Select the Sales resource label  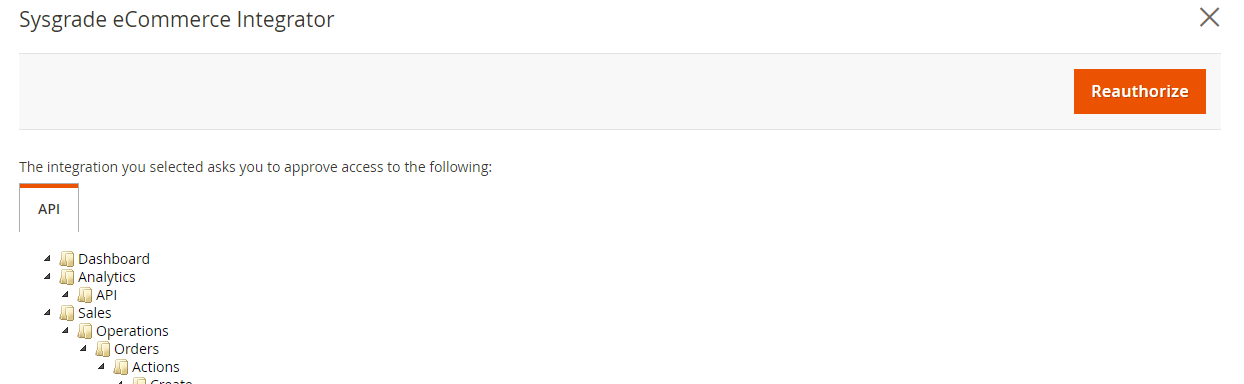click(95, 313)
